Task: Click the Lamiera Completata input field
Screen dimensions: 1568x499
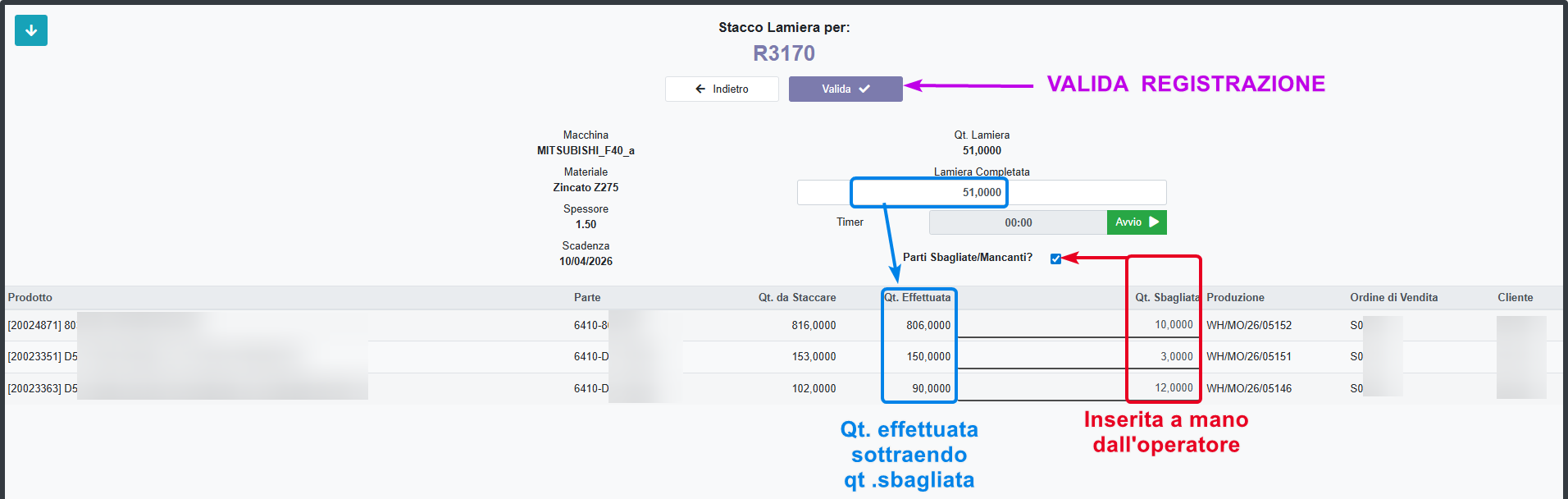Action: click(981, 192)
